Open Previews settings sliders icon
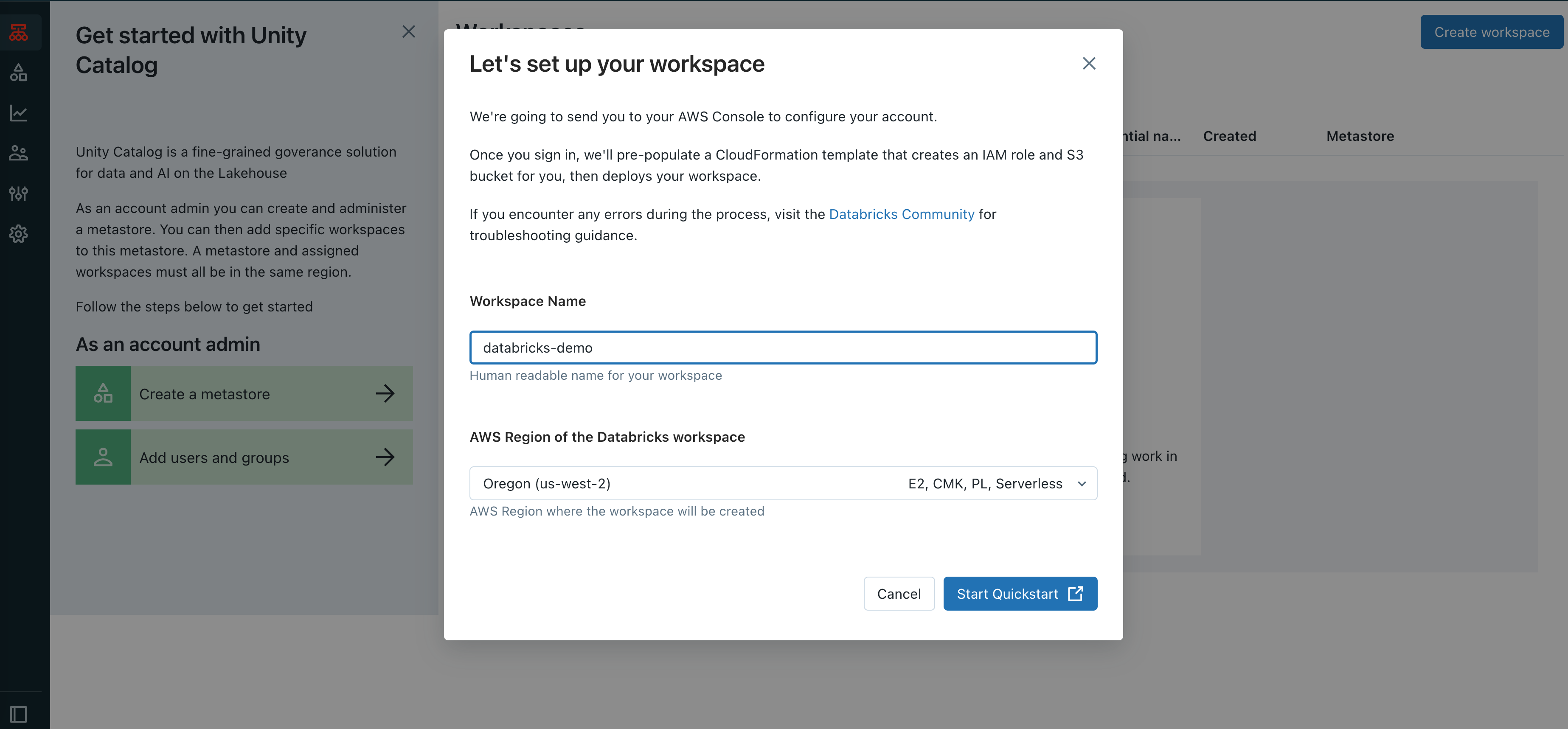Screen dimensions: 1568x729 (18, 193)
